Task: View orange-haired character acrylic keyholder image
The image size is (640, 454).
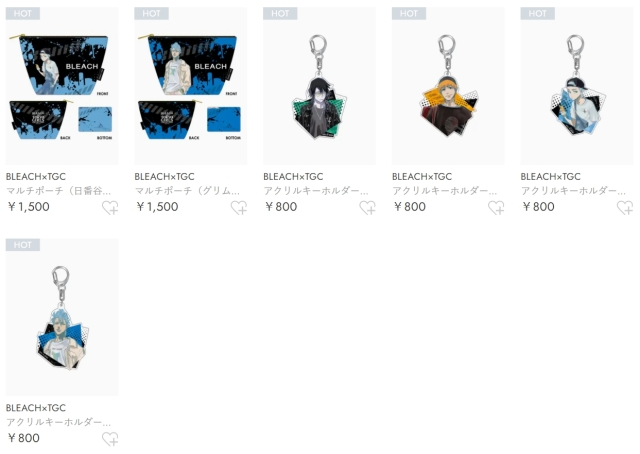Action: (448, 86)
